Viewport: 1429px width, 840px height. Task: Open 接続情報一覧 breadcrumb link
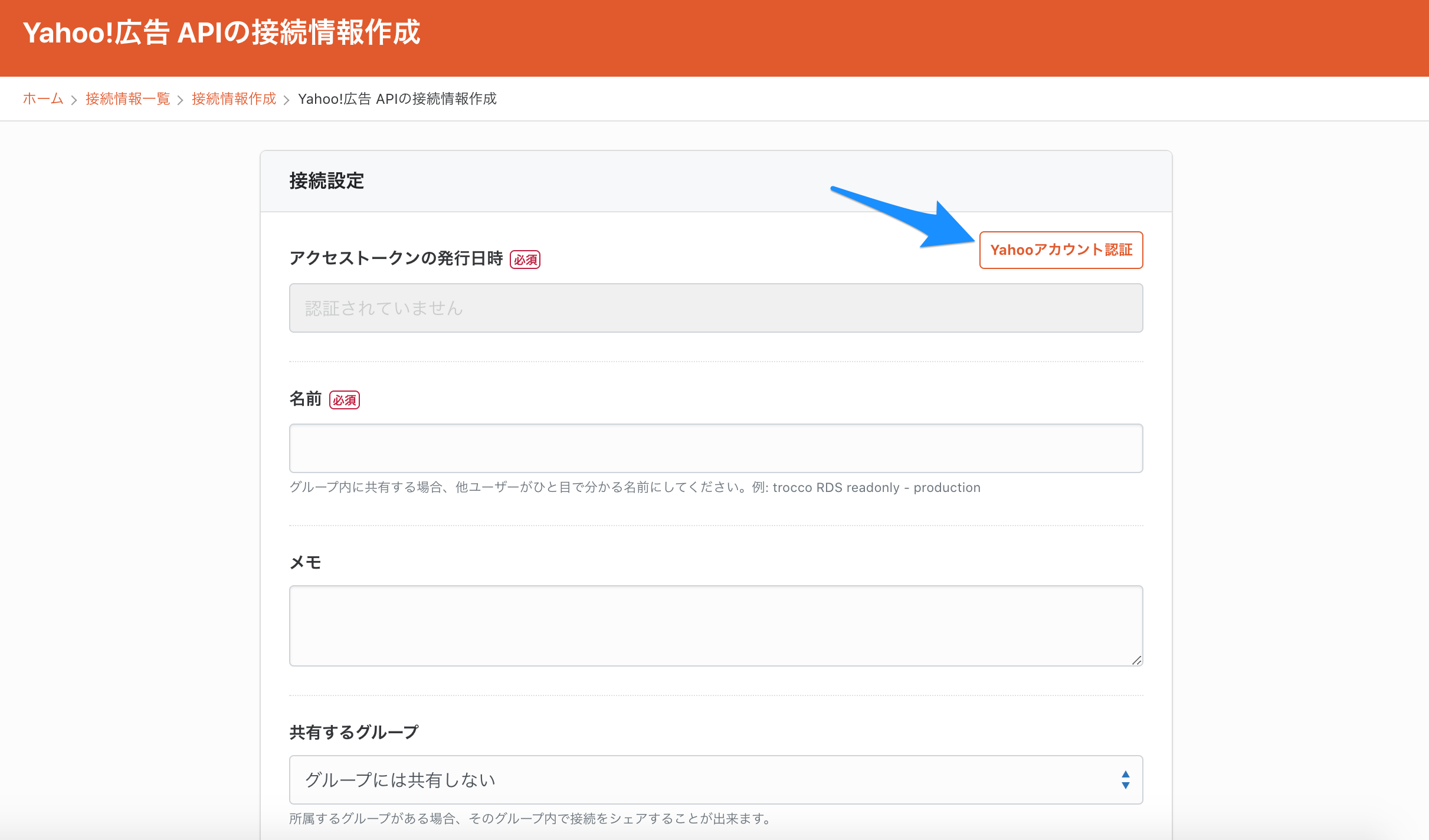(x=127, y=99)
